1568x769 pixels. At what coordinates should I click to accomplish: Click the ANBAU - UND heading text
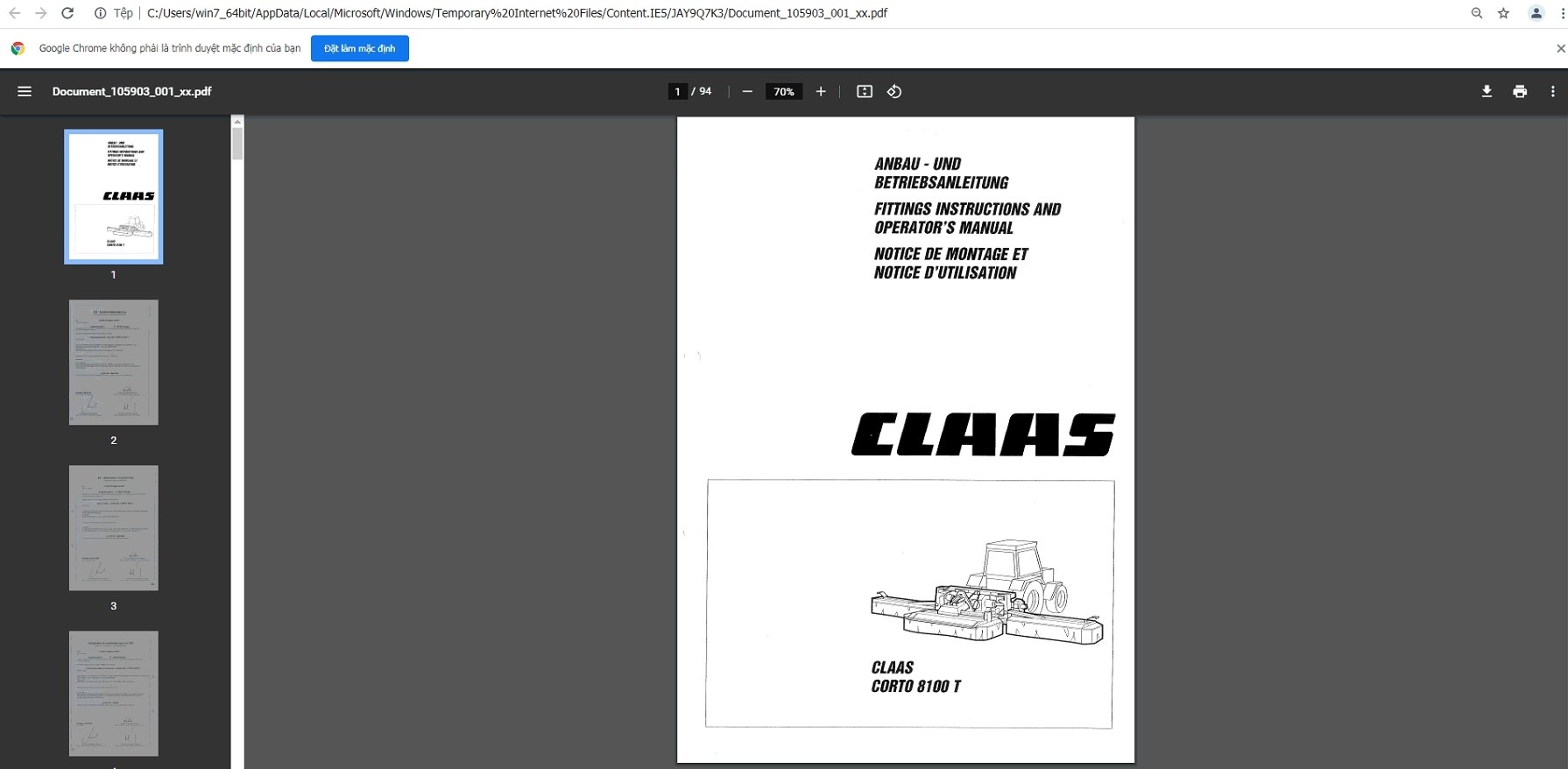point(917,164)
